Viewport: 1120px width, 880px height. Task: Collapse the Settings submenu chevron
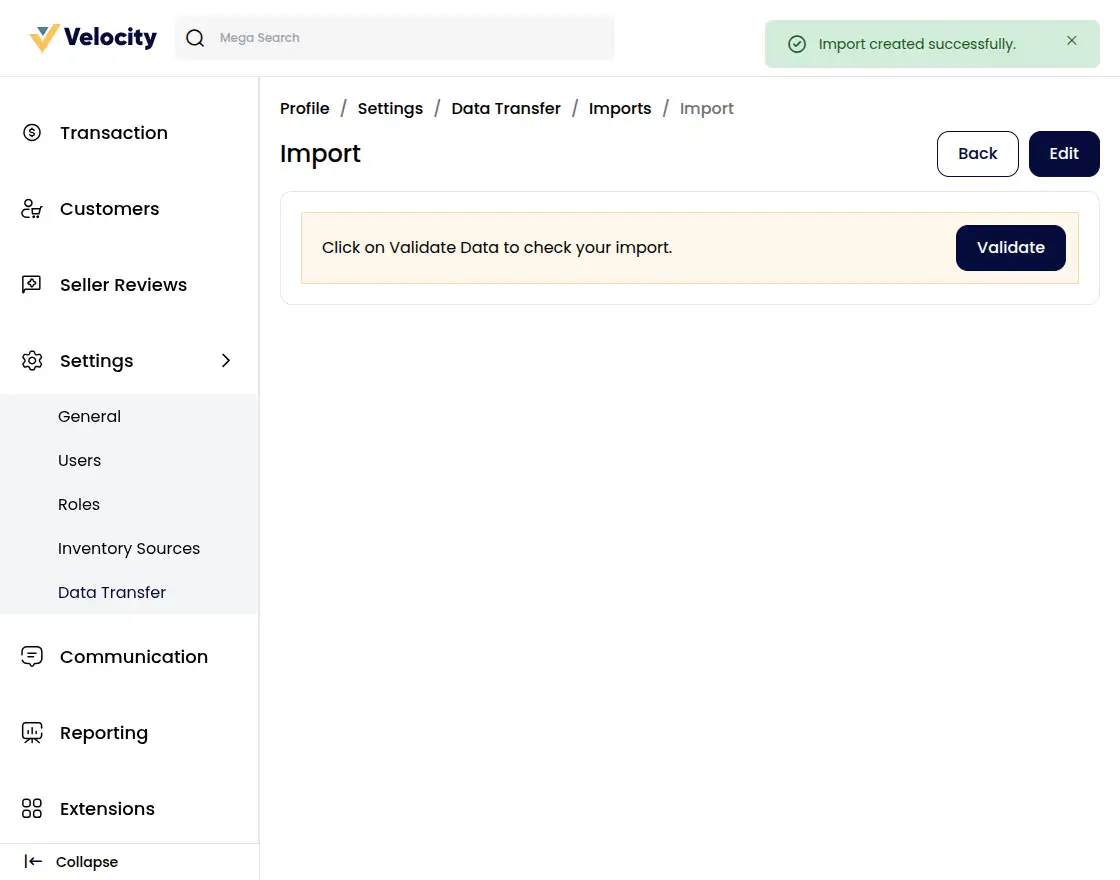(x=226, y=361)
